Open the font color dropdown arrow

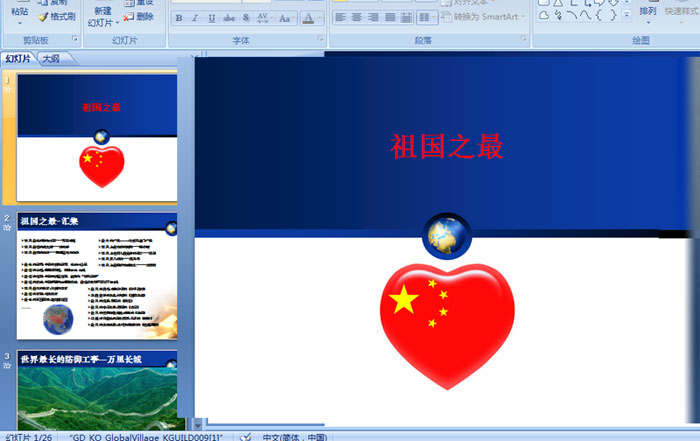click(x=320, y=18)
